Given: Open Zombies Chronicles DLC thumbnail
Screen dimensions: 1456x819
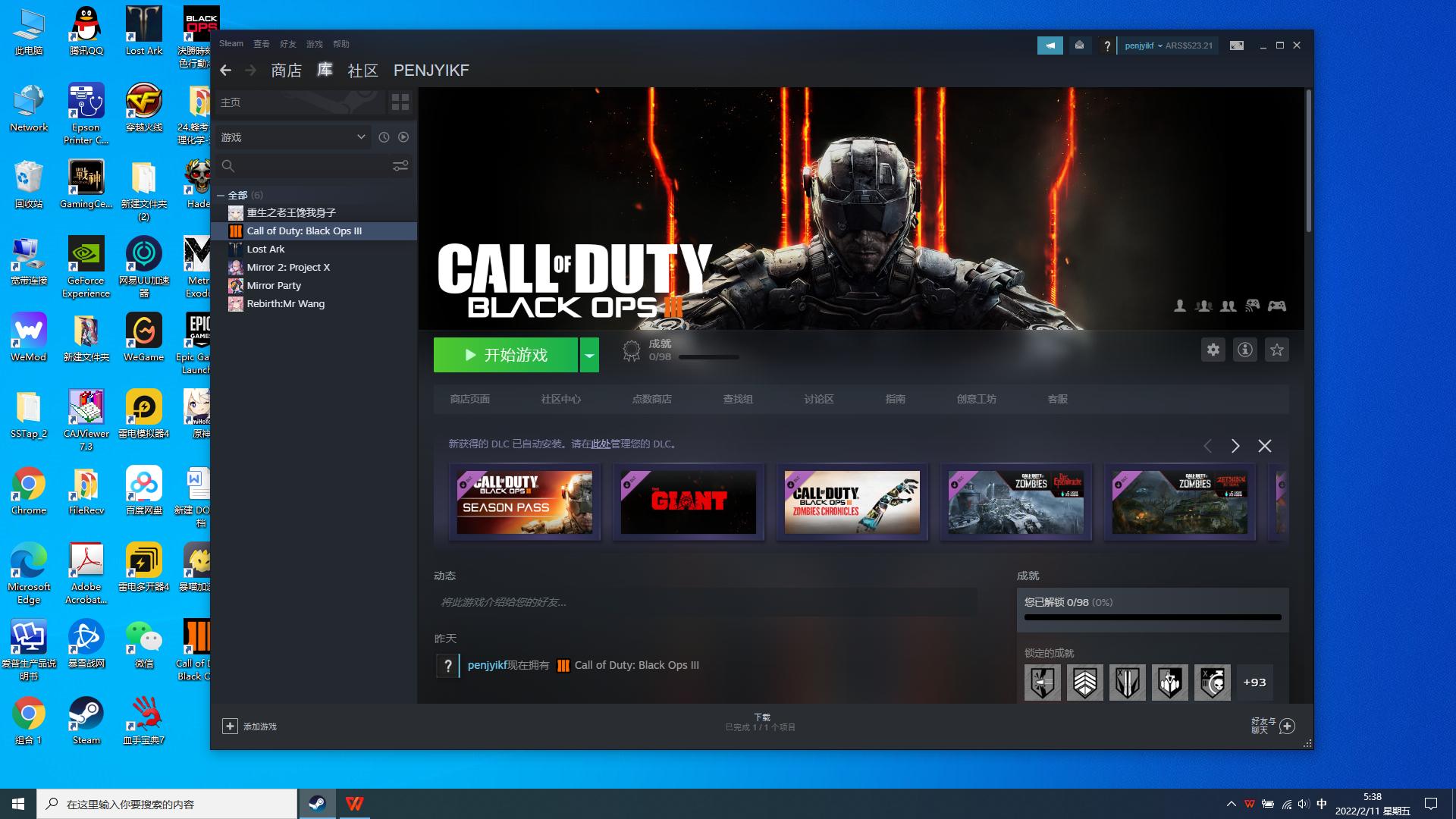Looking at the screenshot, I should point(852,502).
